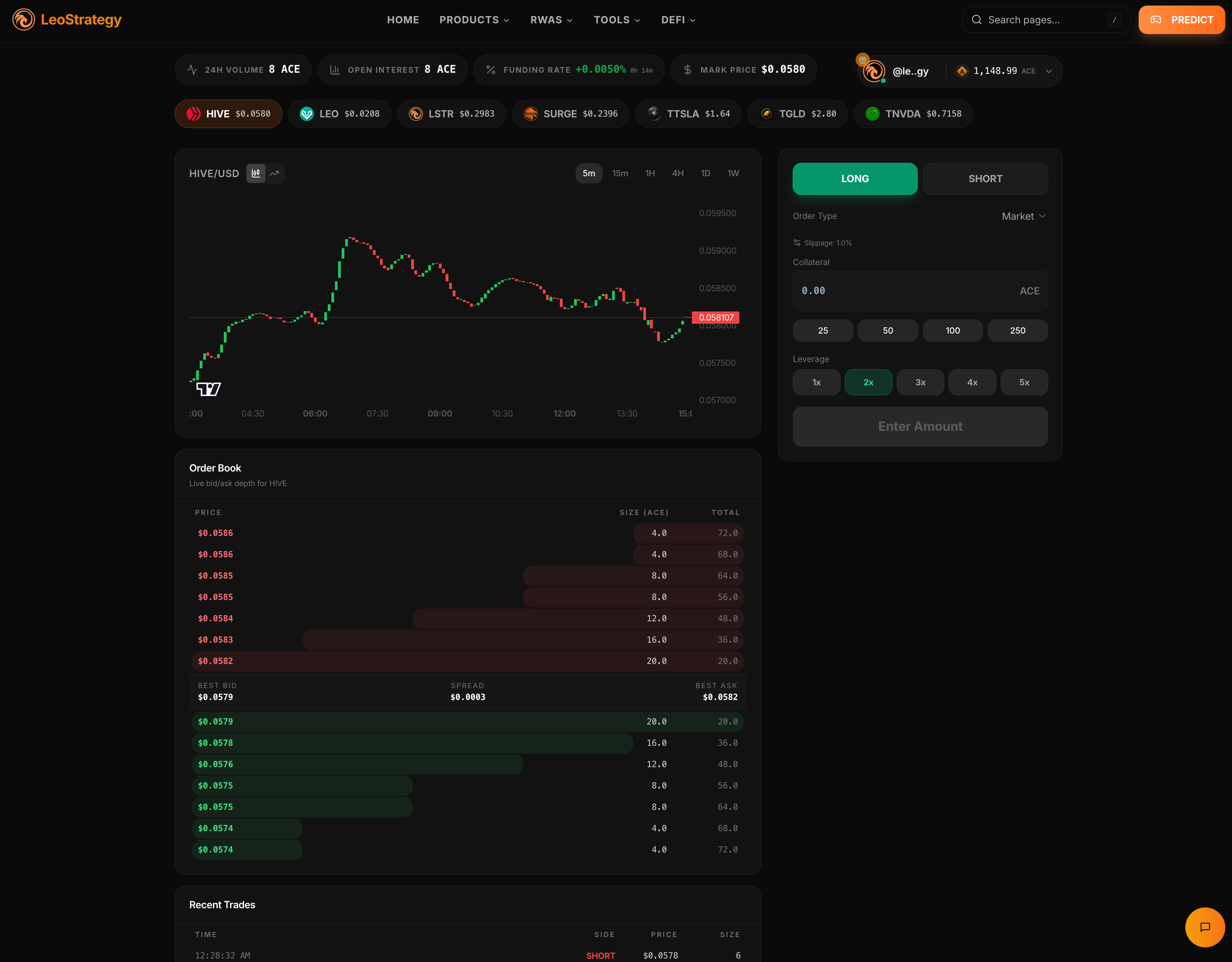Set collateral to 100 ACE
This screenshot has width=1232, height=962.
coord(953,330)
